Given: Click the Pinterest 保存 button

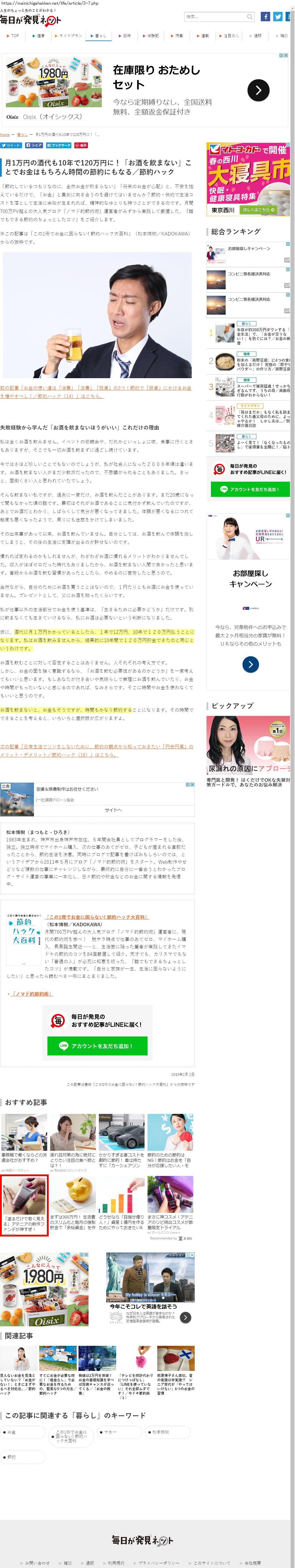Looking at the screenshot, I should tap(81, 145).
